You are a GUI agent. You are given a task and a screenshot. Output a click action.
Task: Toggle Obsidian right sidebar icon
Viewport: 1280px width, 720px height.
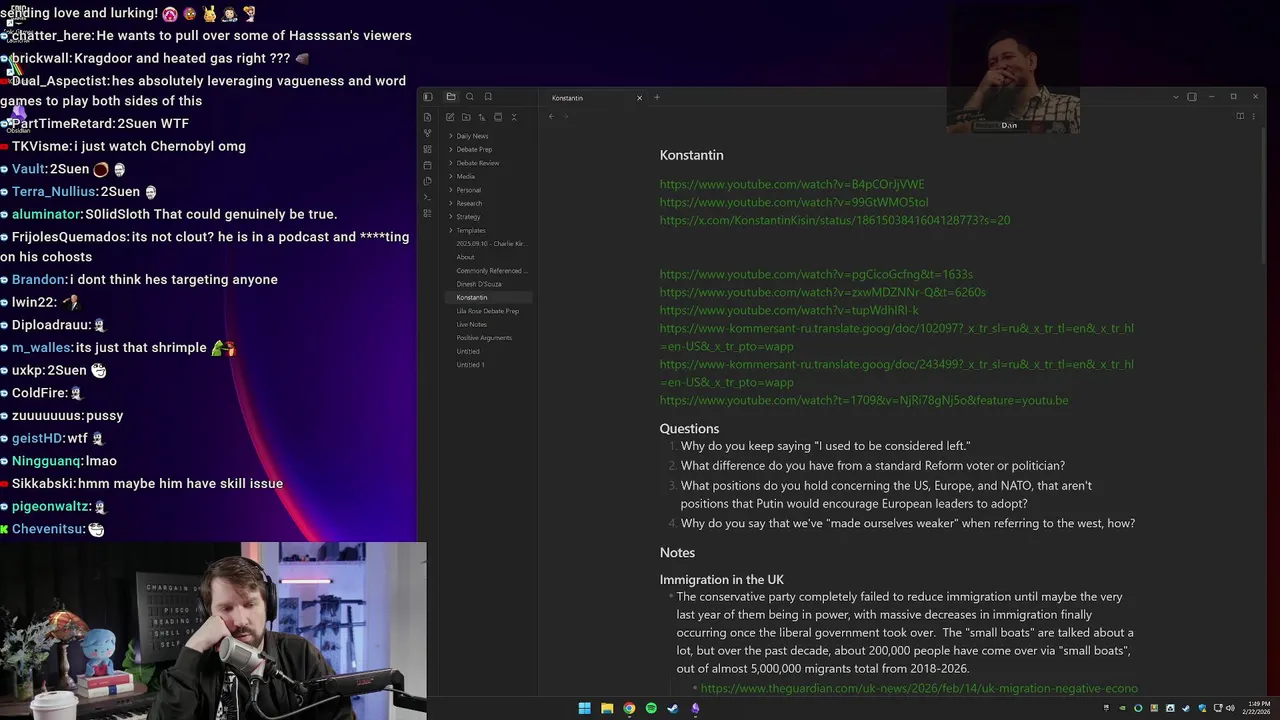1192,97
